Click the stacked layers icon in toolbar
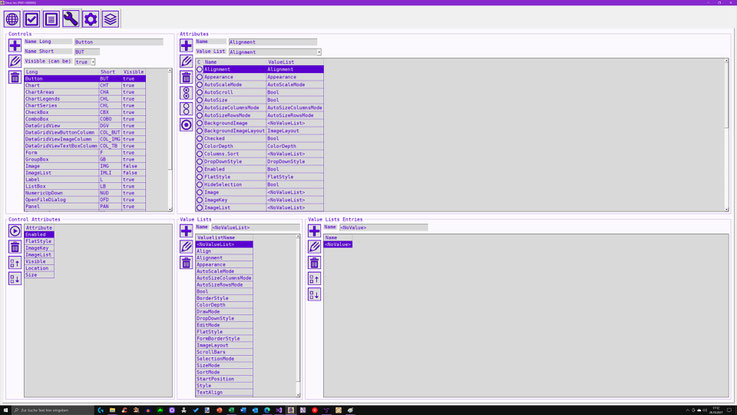 click(110, 19)
